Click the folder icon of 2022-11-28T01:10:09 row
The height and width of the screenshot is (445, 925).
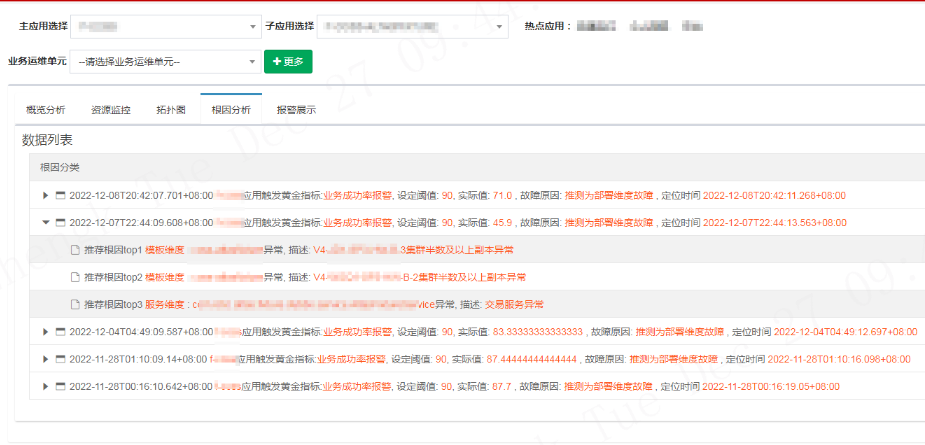60,359
